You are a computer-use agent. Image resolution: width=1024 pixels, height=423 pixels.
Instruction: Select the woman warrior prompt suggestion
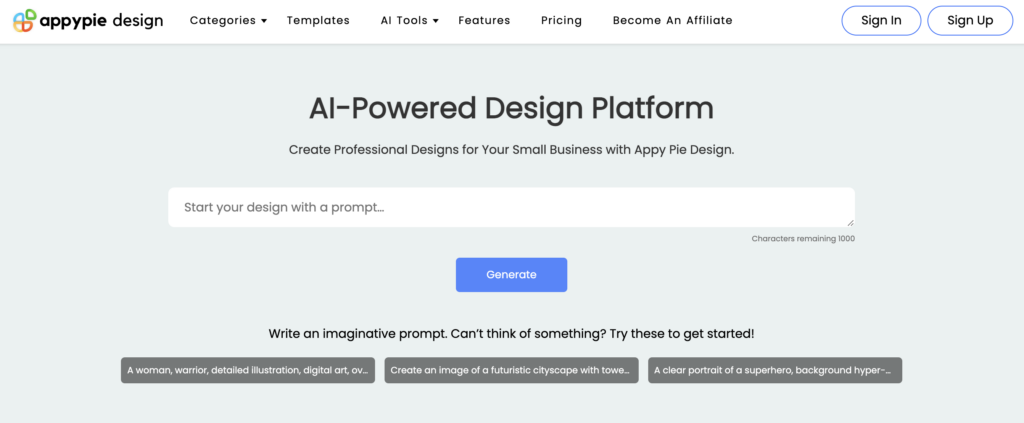pyautogui.click(x=248, y=370)
